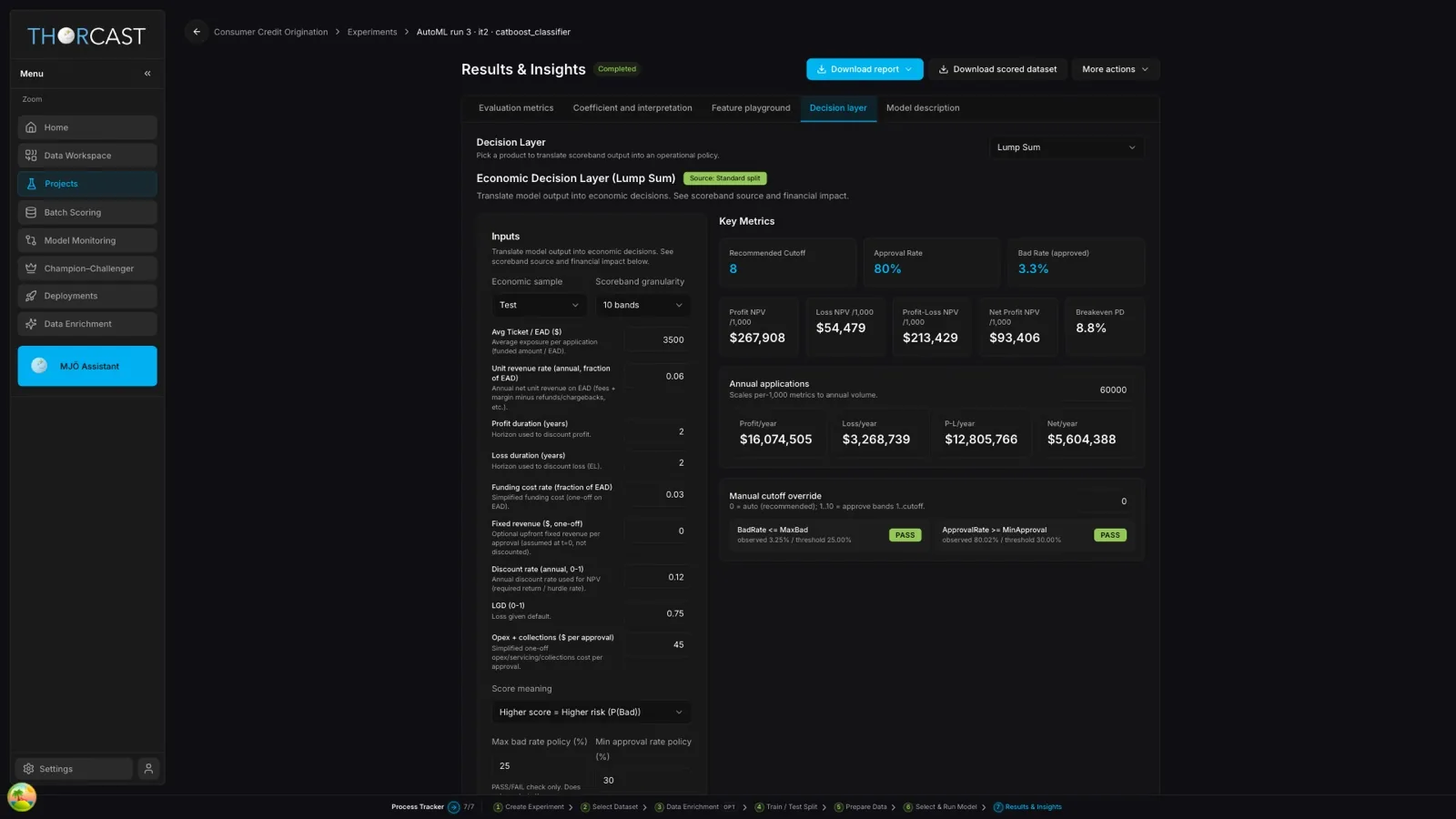Expand the Lump Sum product dropdown
The width and height of the screenshot is (1456, 819).
point(1066,147)
